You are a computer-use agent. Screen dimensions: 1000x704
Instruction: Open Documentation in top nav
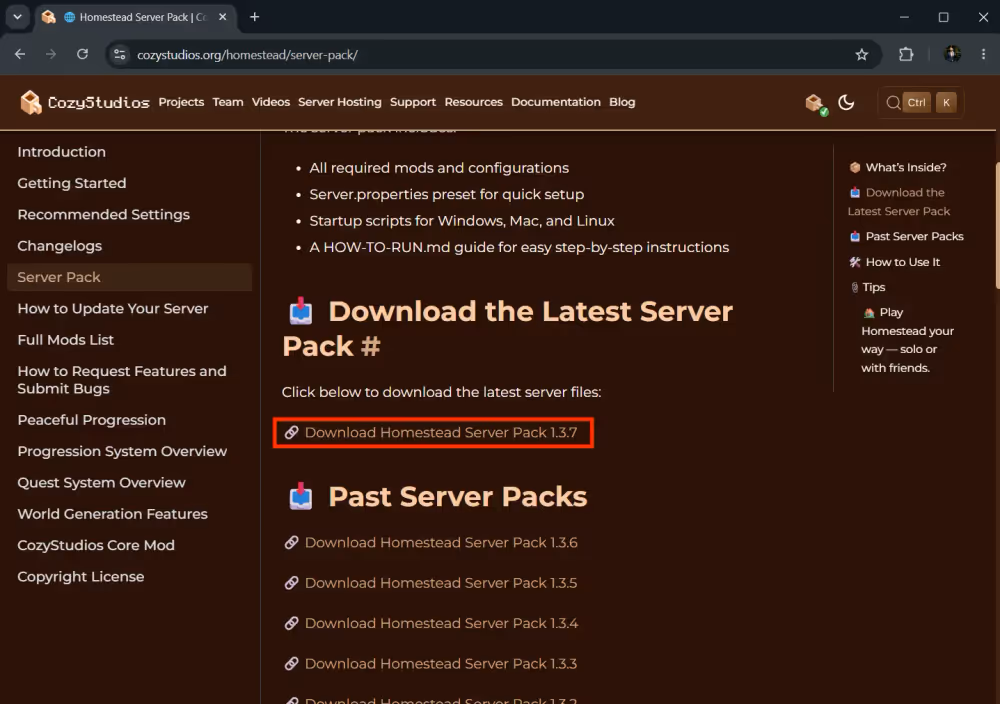point(555,102)
